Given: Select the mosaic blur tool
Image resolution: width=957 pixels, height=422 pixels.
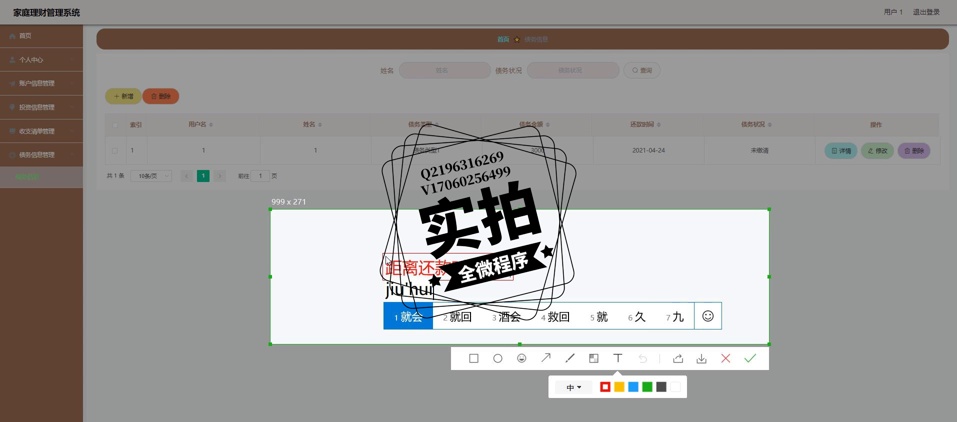Looking at the screenshot, I should tap(594, 358).
